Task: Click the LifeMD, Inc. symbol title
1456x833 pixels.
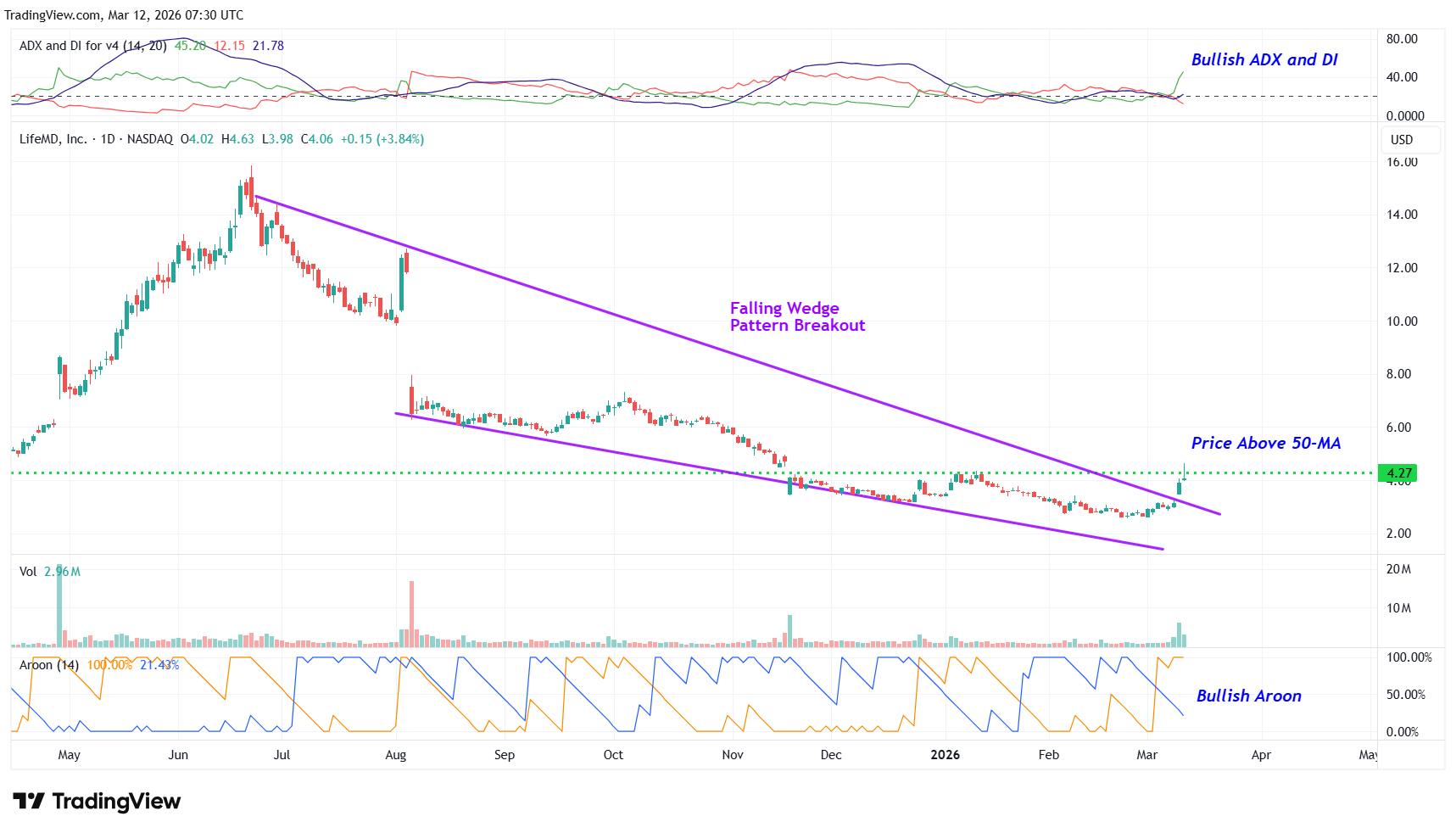Action: [53, 139]
